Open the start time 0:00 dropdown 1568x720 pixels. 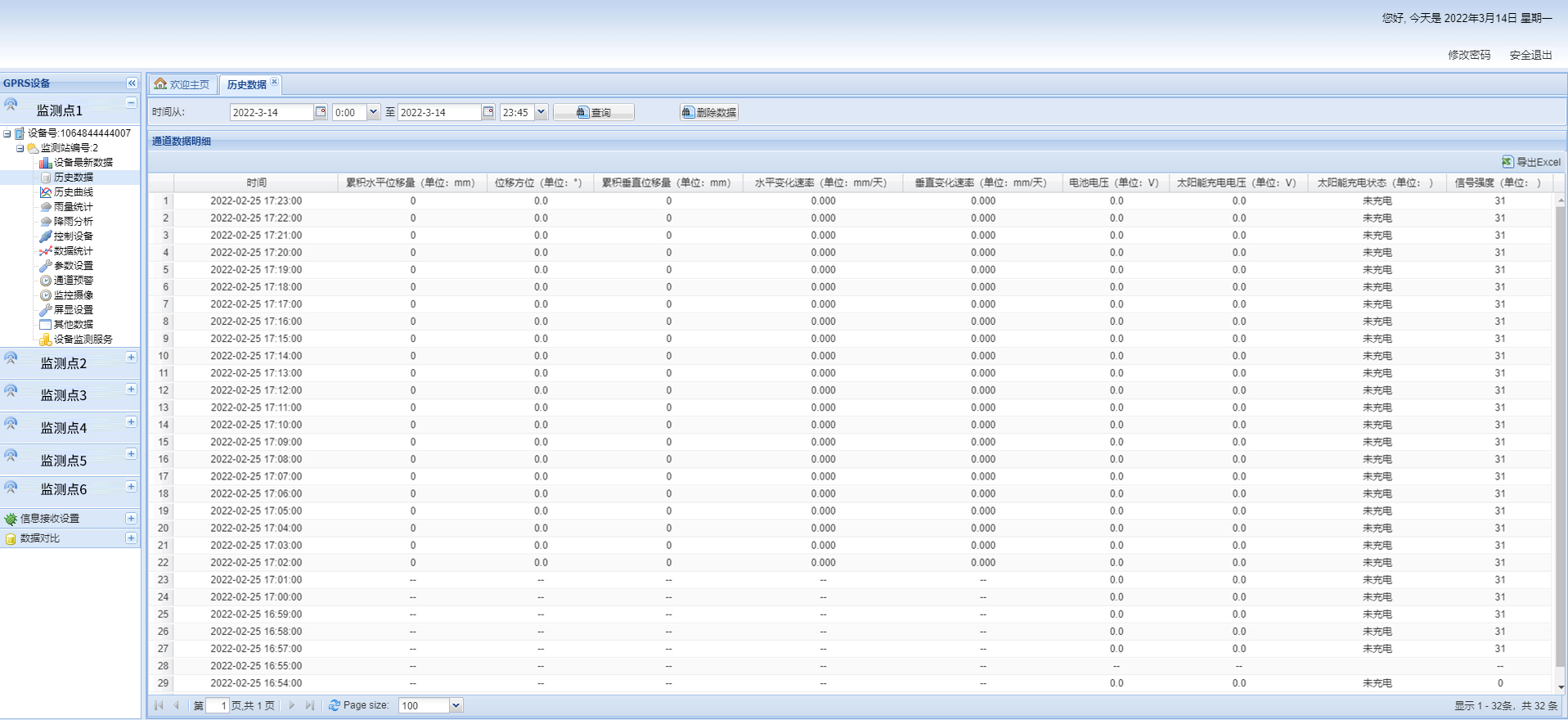point(373,112)
